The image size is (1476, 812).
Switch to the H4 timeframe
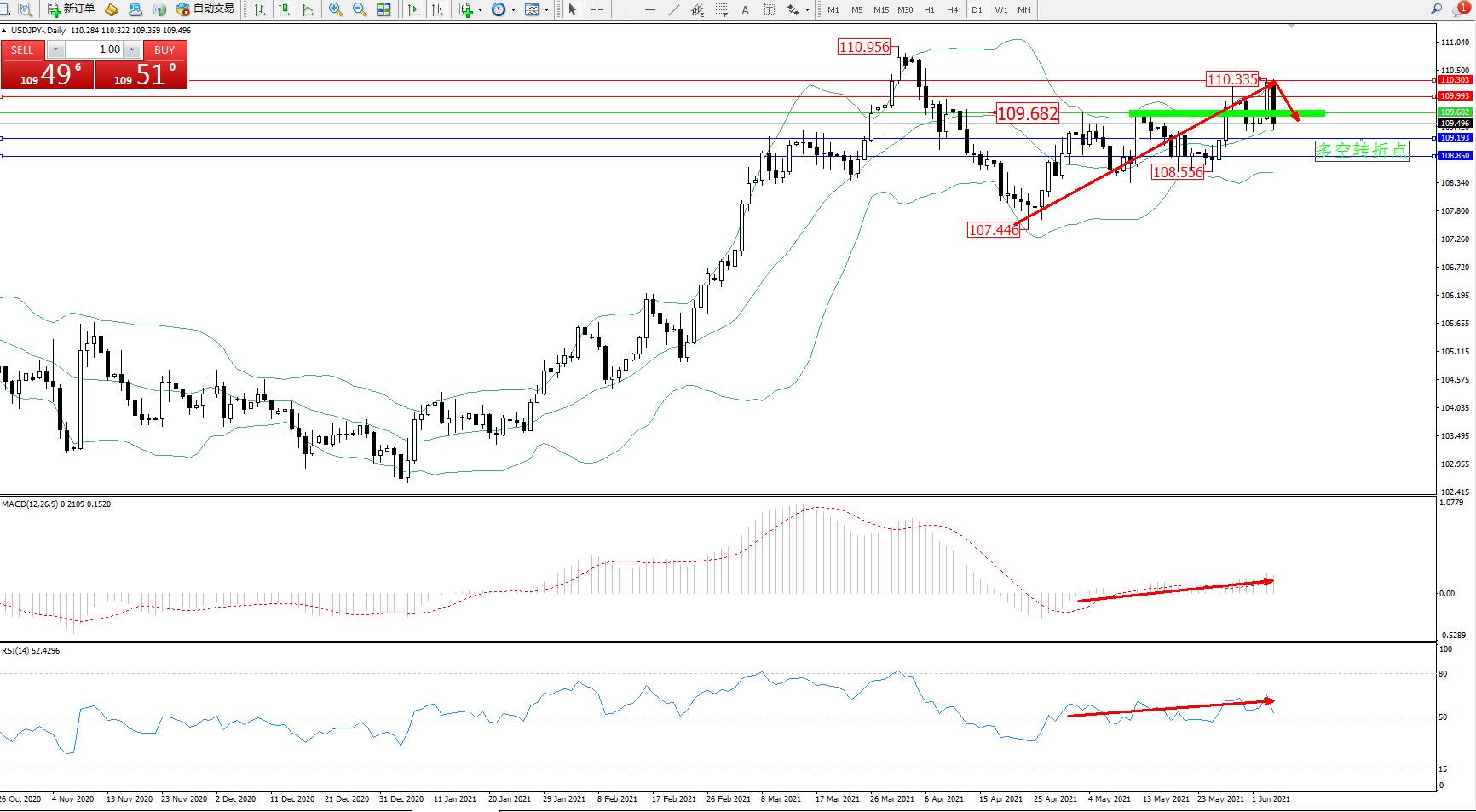click(x=953, y=10)
